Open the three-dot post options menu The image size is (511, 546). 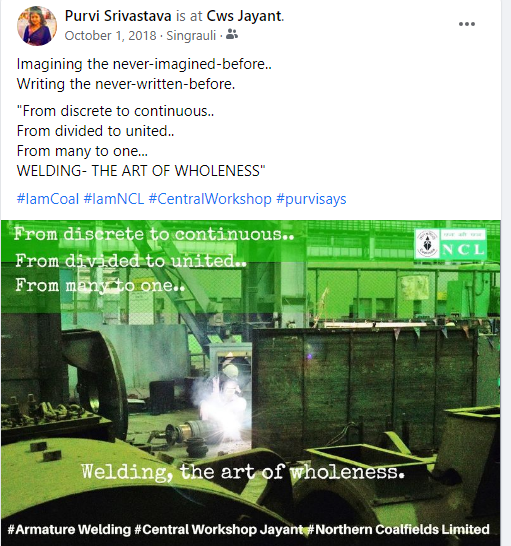point(467,24)
